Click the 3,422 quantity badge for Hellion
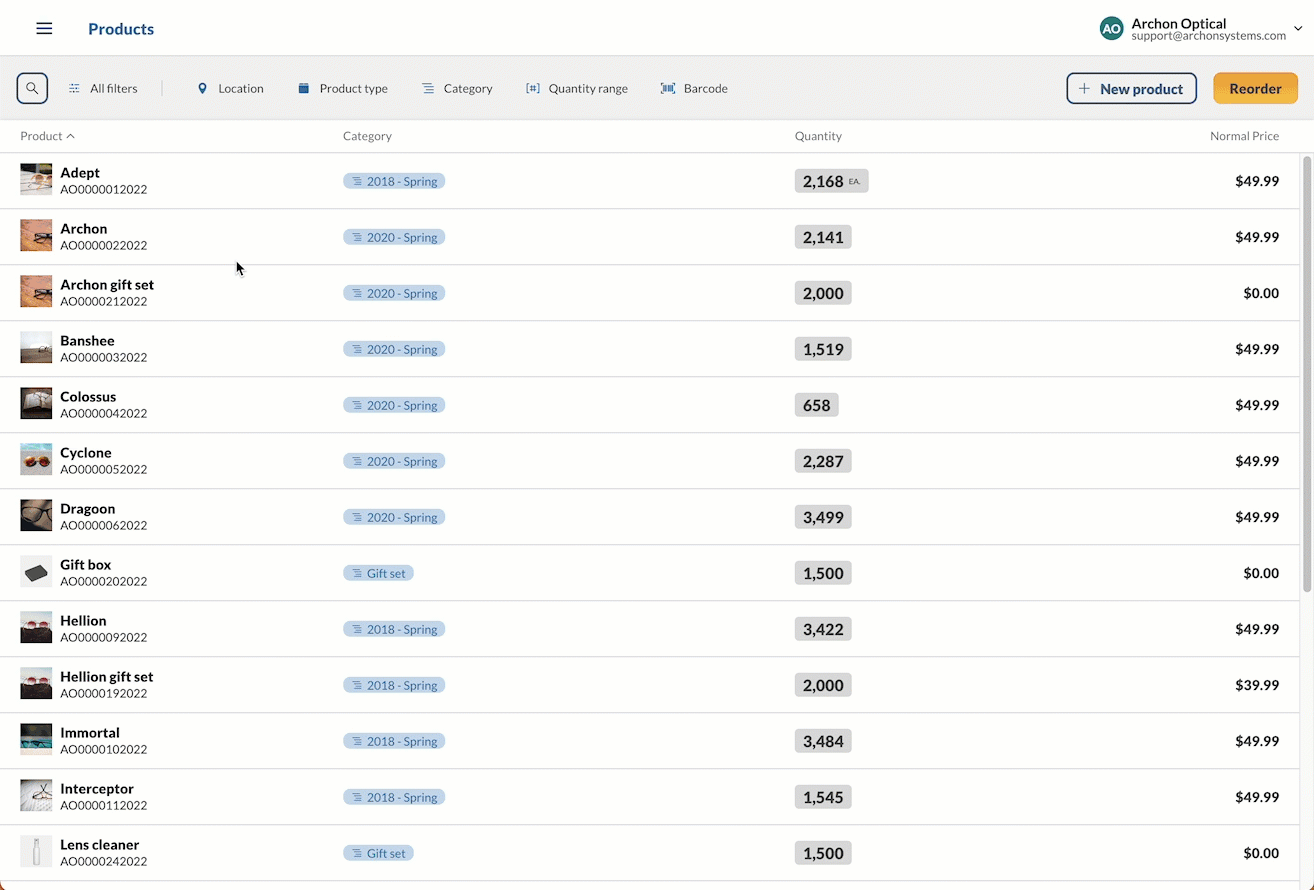1314x890 pixels. (x=823, y=629)
